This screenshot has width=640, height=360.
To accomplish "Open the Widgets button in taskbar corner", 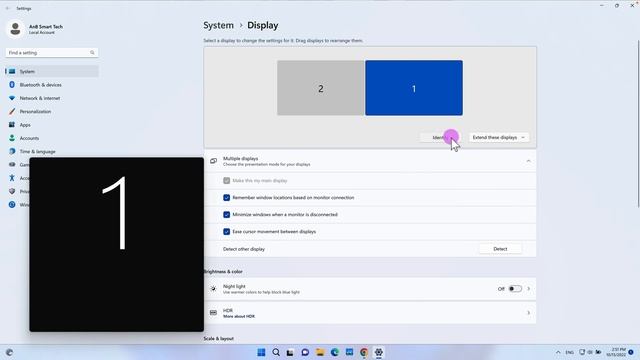I will (x=9, y=352).
